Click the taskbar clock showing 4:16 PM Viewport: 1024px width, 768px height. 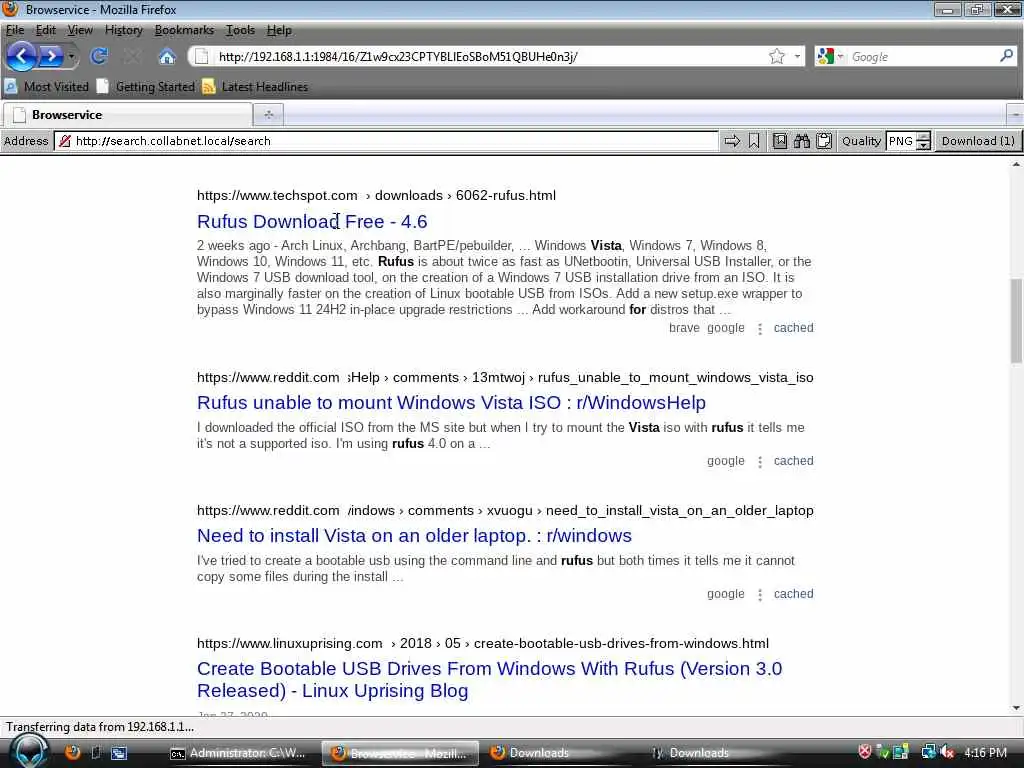click(985, 753)
